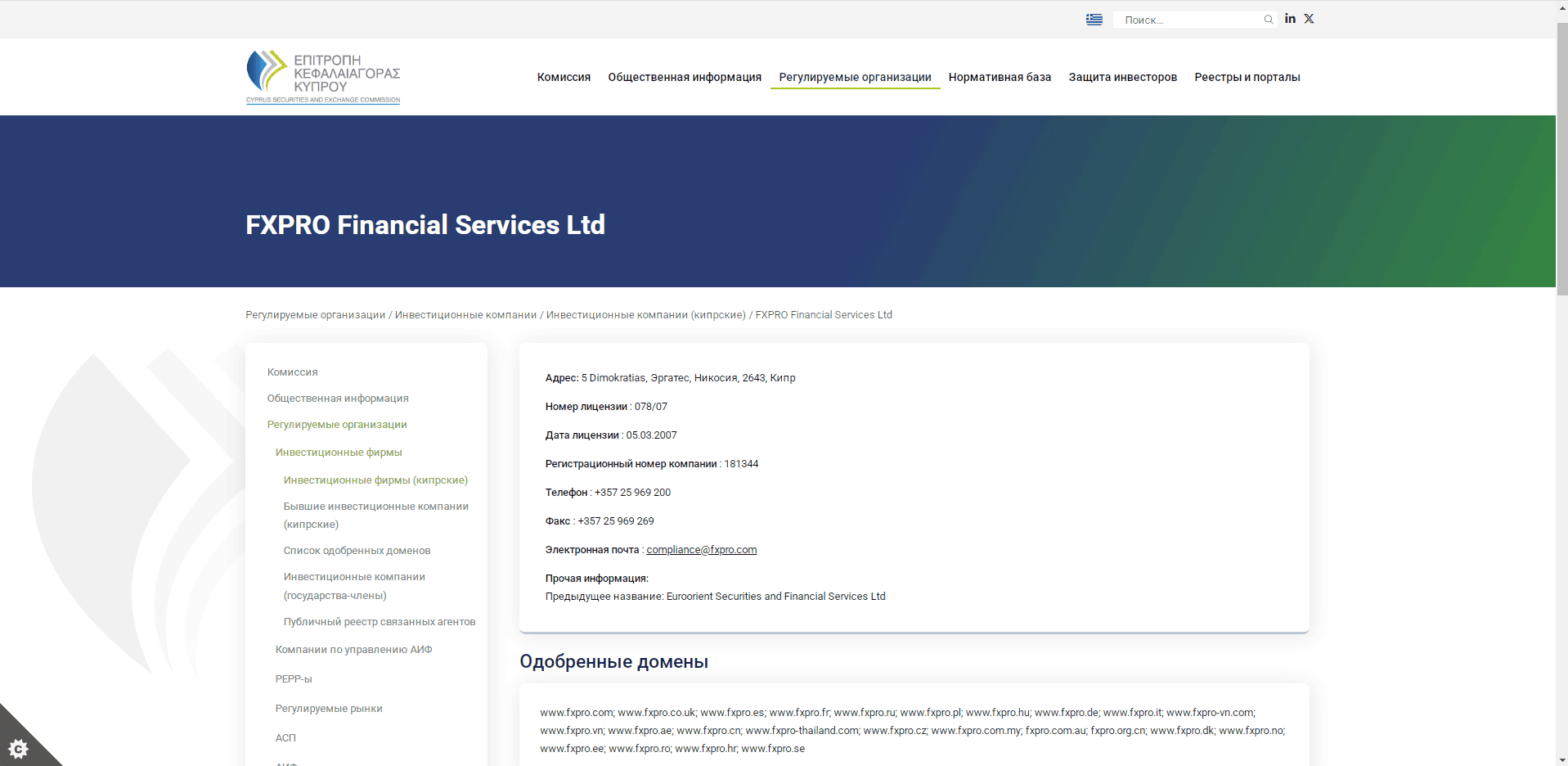Open АСП in the sidebar
Screen dimensions: 1568x766
[x=285, y=738]
